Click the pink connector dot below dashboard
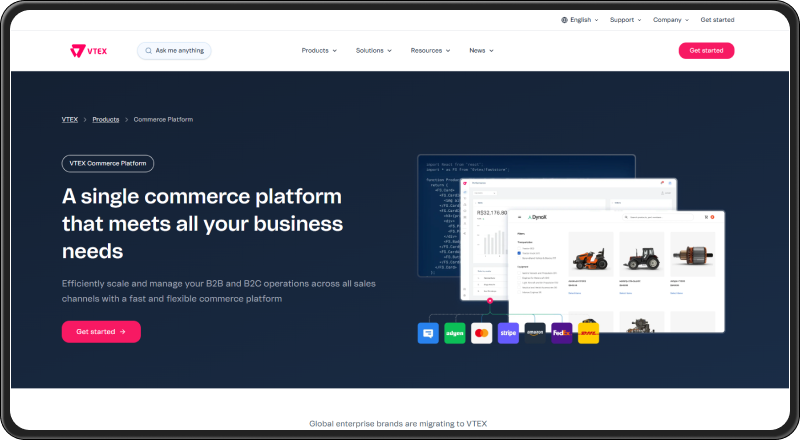800x440 pixels. [490, 301]
